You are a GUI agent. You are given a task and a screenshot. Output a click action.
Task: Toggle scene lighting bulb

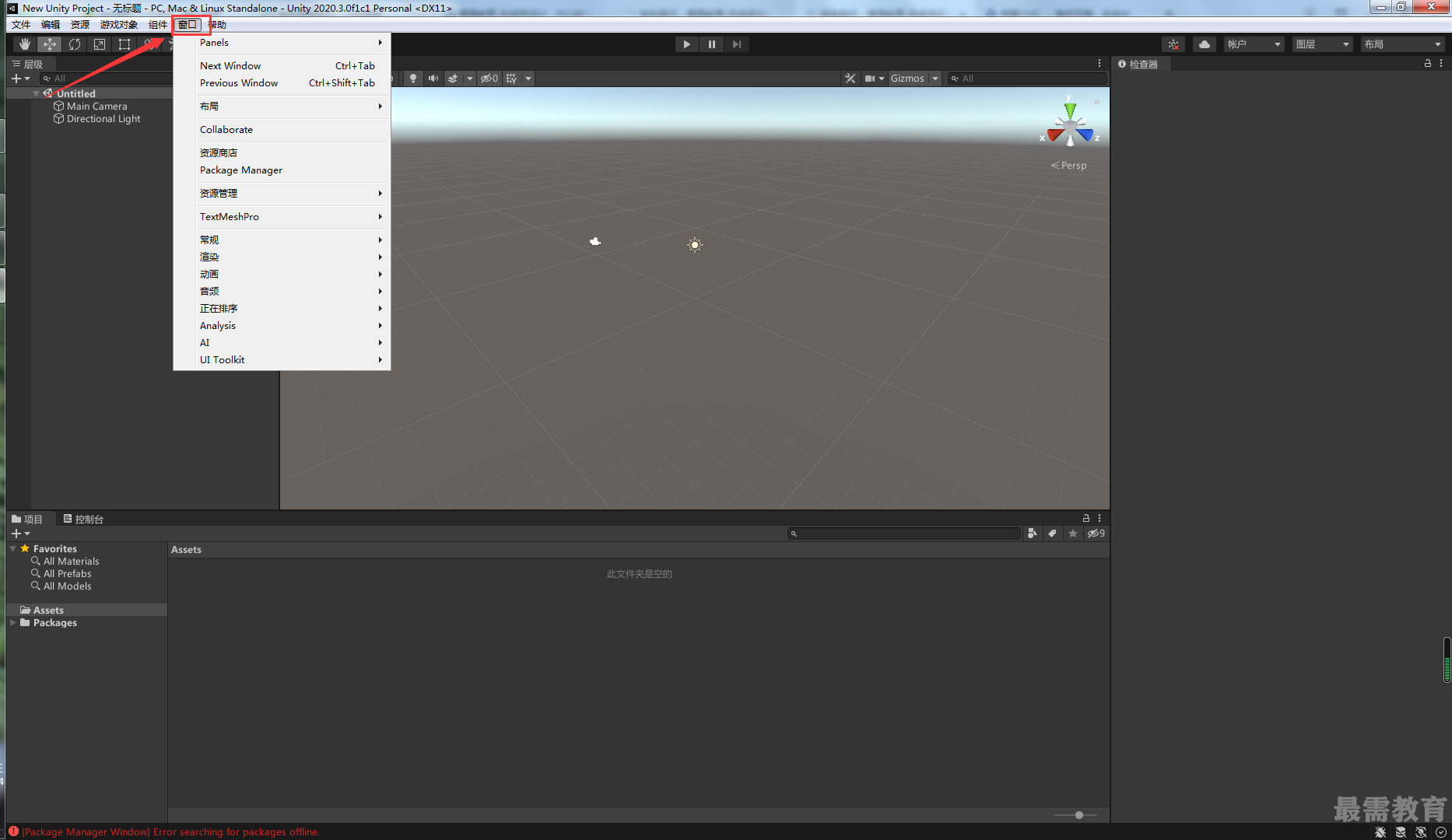click(x=413, y=79)
